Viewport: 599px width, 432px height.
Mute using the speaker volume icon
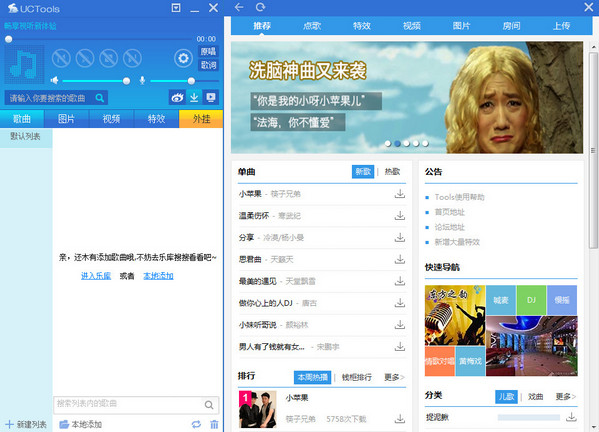click(54, 81)
